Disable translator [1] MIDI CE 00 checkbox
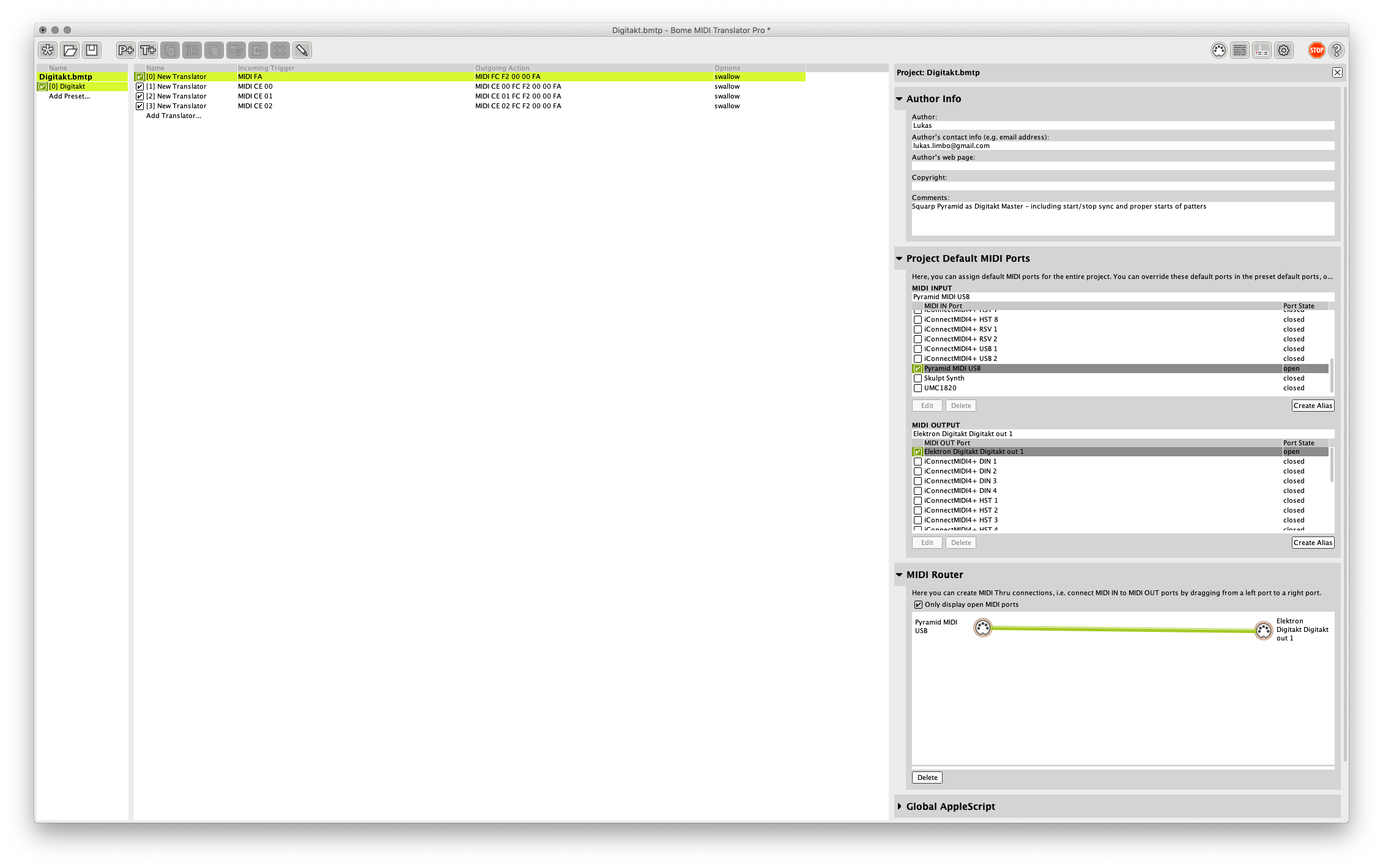This screenshot has height=868, width=1383. (139, 87)
